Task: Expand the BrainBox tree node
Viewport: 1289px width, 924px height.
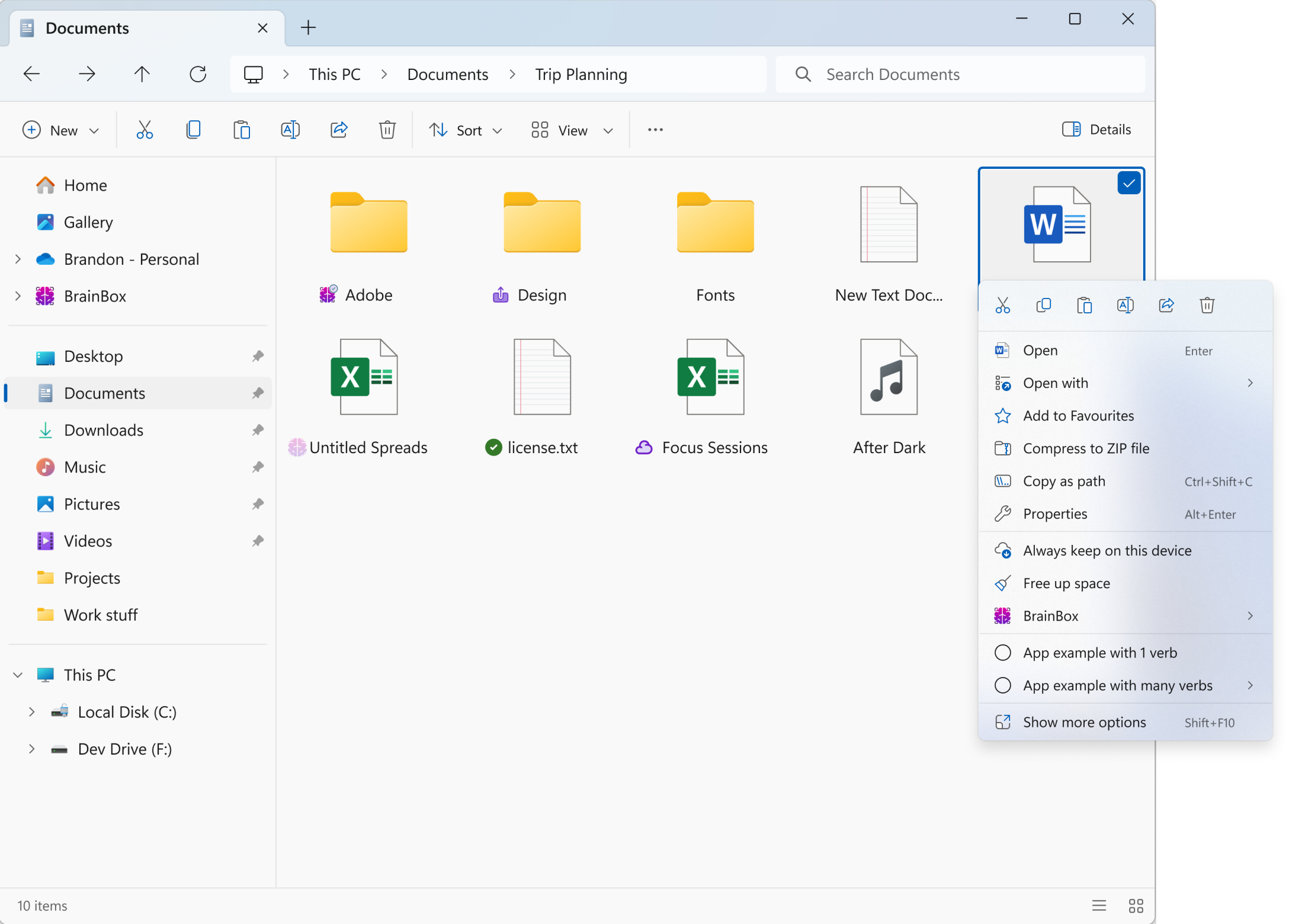Action: pyautogui.click(x=18, y=296)
